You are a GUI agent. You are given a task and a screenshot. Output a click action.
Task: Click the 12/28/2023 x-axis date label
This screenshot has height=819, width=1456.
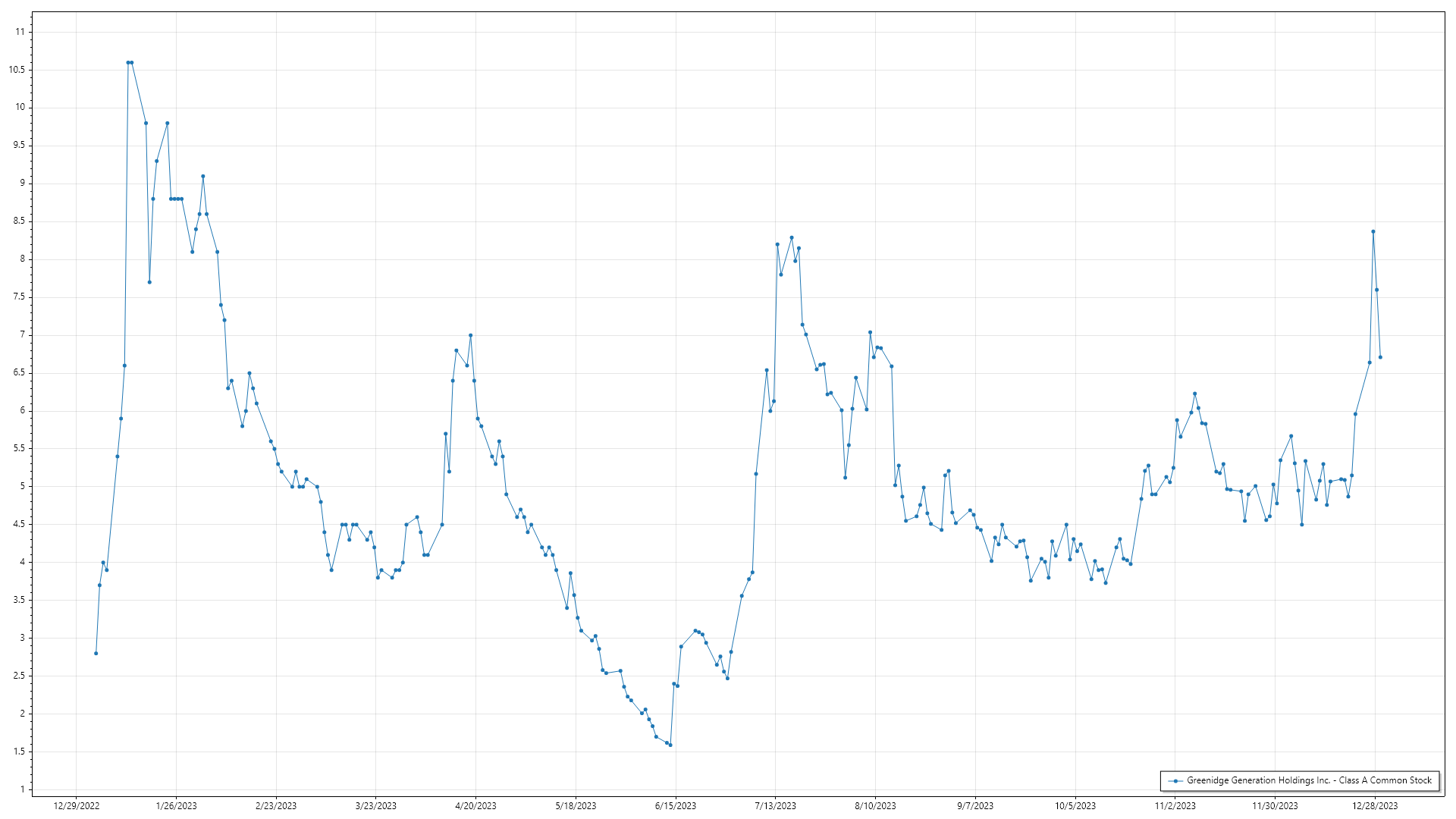(1375, 805)
